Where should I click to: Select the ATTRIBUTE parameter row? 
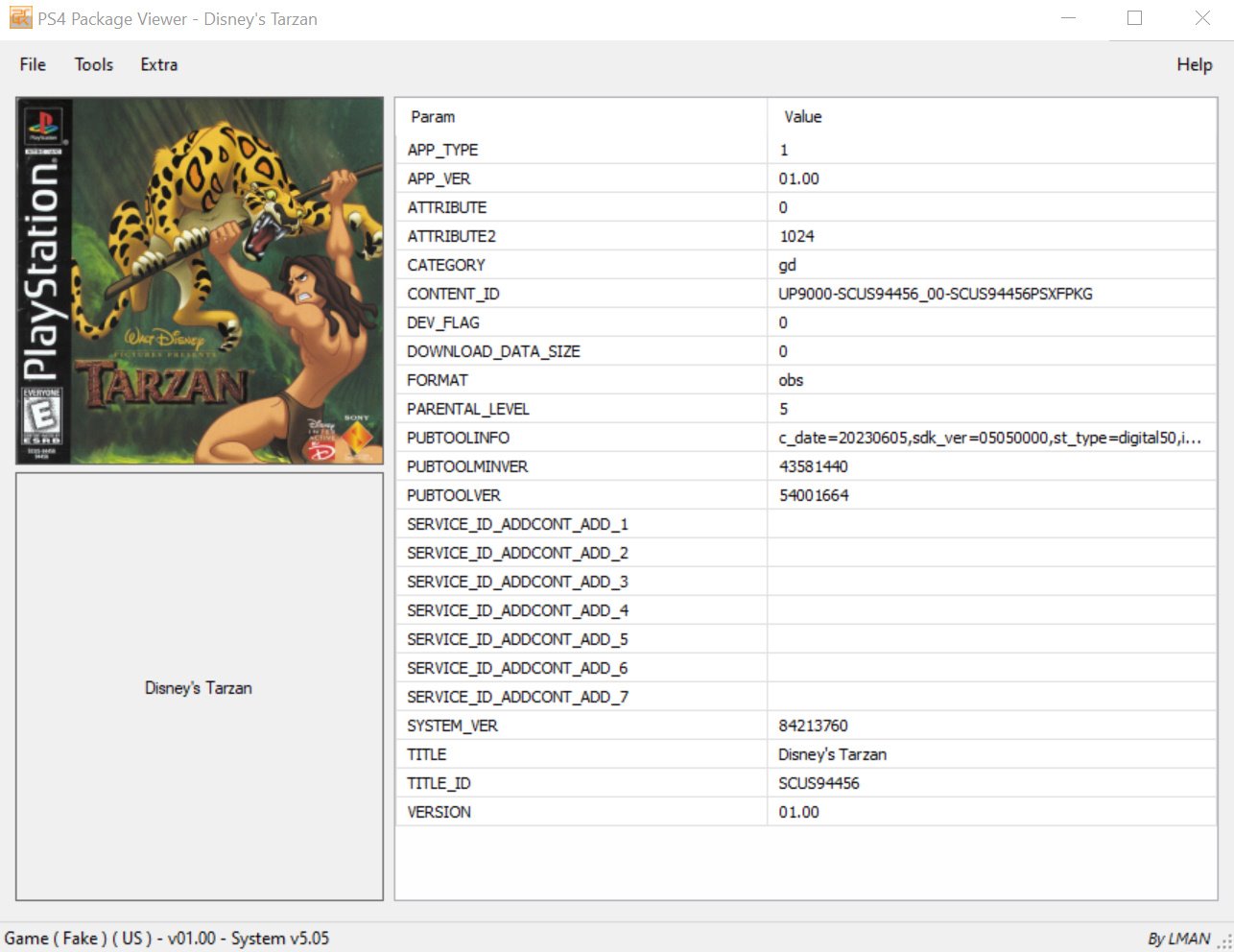point(806,207)
